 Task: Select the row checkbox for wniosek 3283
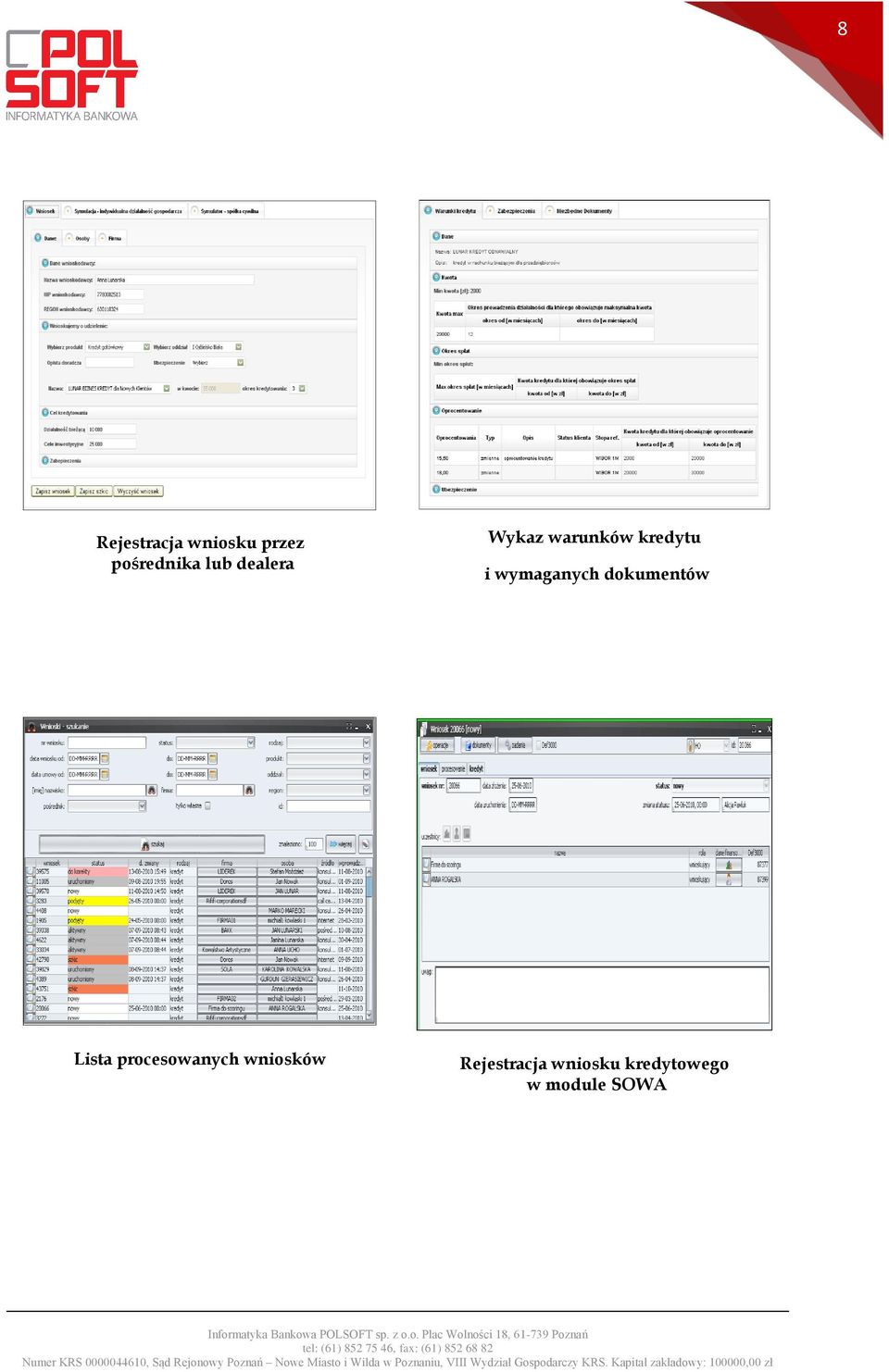coord(30,901)
